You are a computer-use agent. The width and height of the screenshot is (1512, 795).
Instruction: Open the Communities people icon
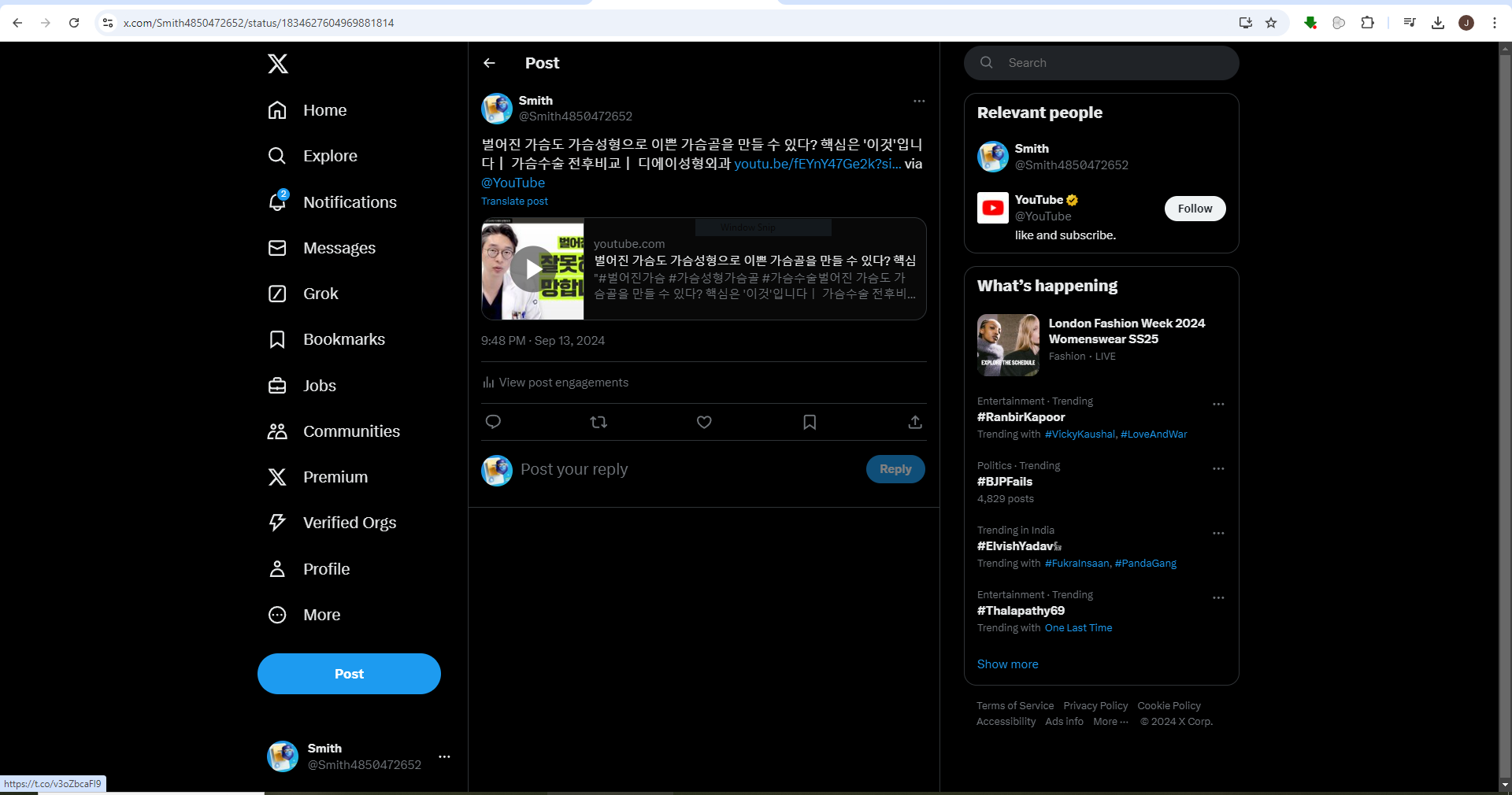[277, 431]
